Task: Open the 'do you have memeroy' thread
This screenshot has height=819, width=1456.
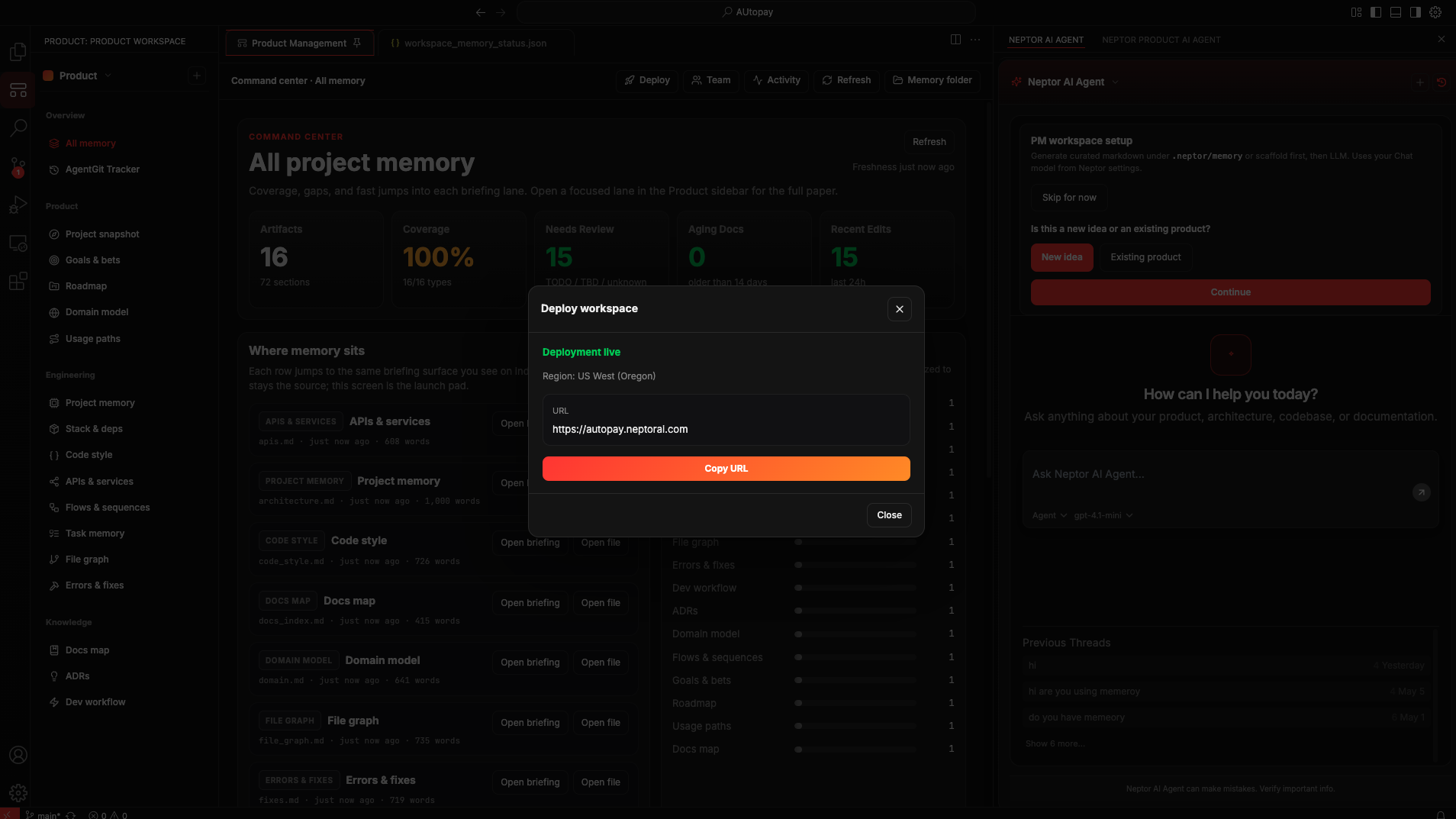Action: point(1226,717)
